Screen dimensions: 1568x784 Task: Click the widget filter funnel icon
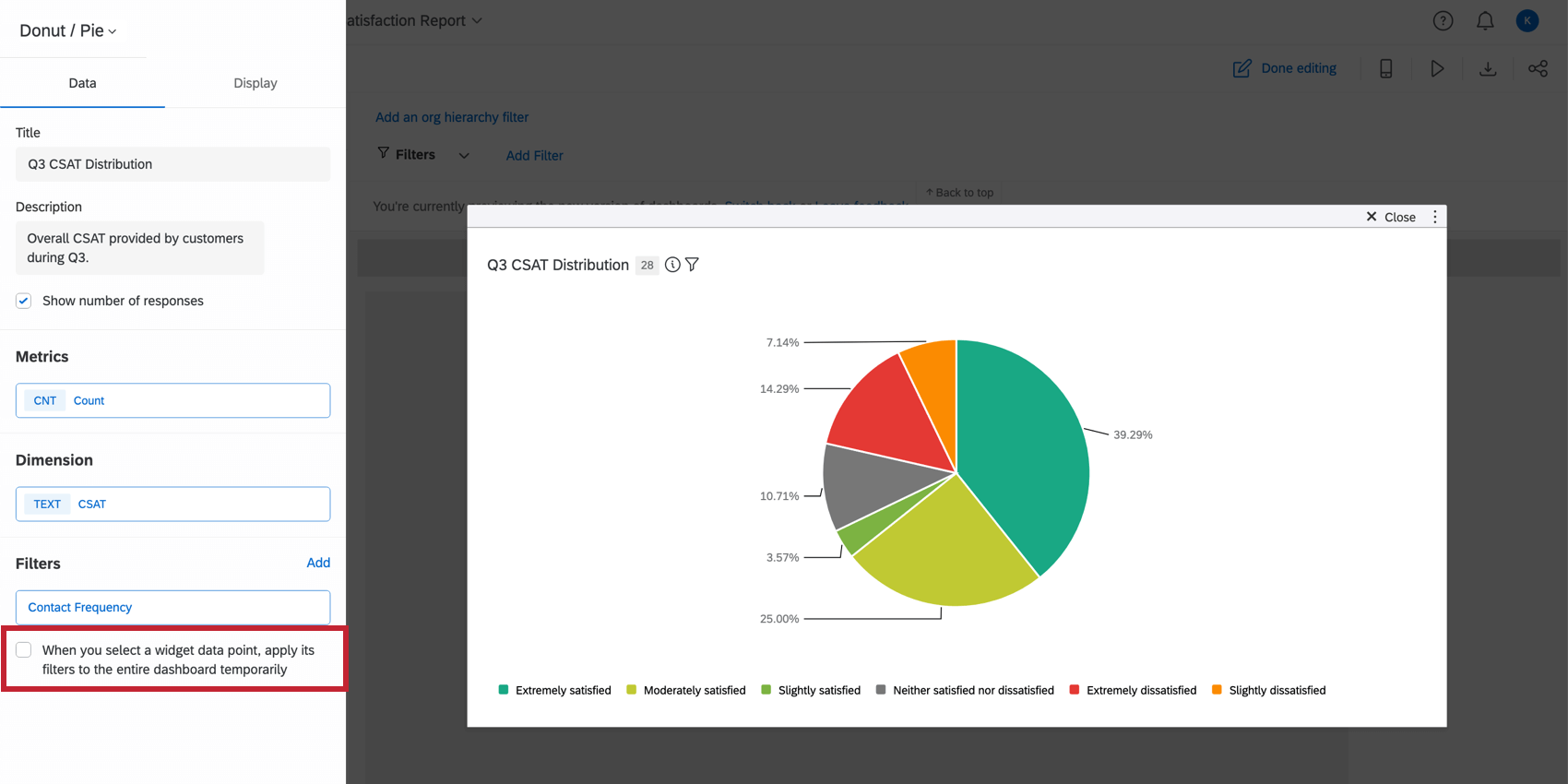pyautogui.click(x=692, y=265)
